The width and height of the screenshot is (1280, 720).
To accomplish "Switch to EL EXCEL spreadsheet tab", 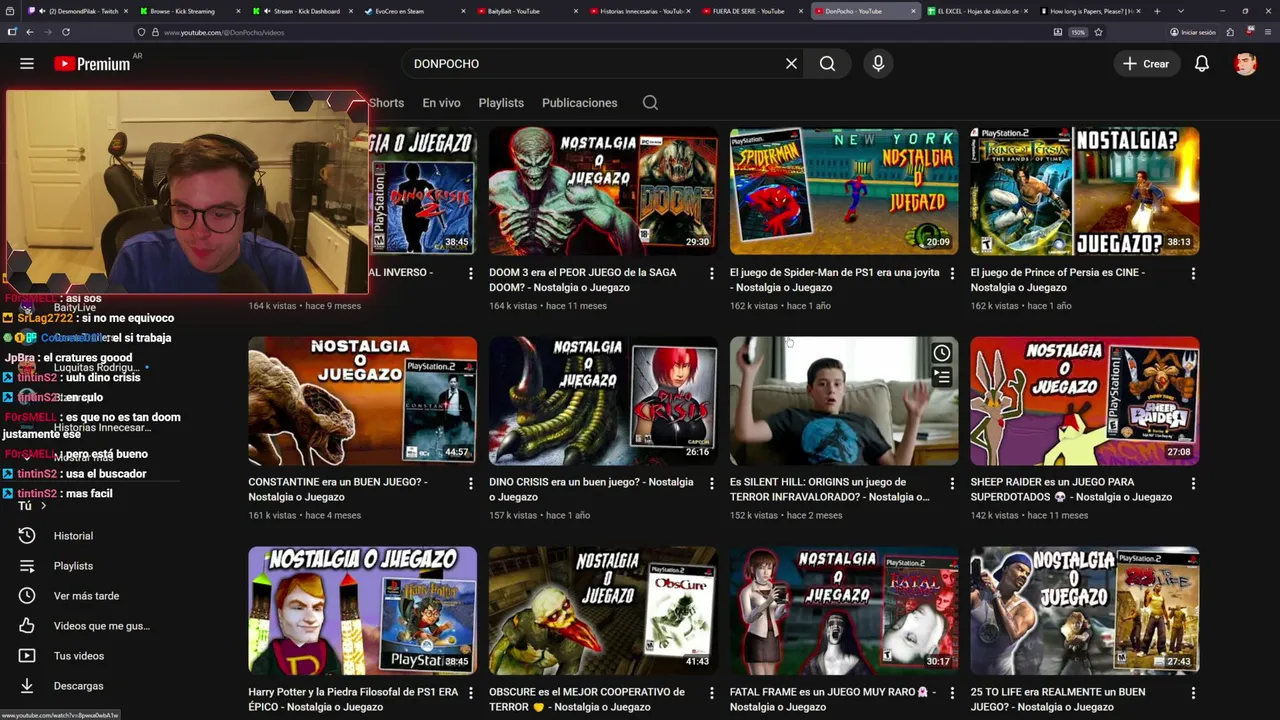I will click(978, 11).
